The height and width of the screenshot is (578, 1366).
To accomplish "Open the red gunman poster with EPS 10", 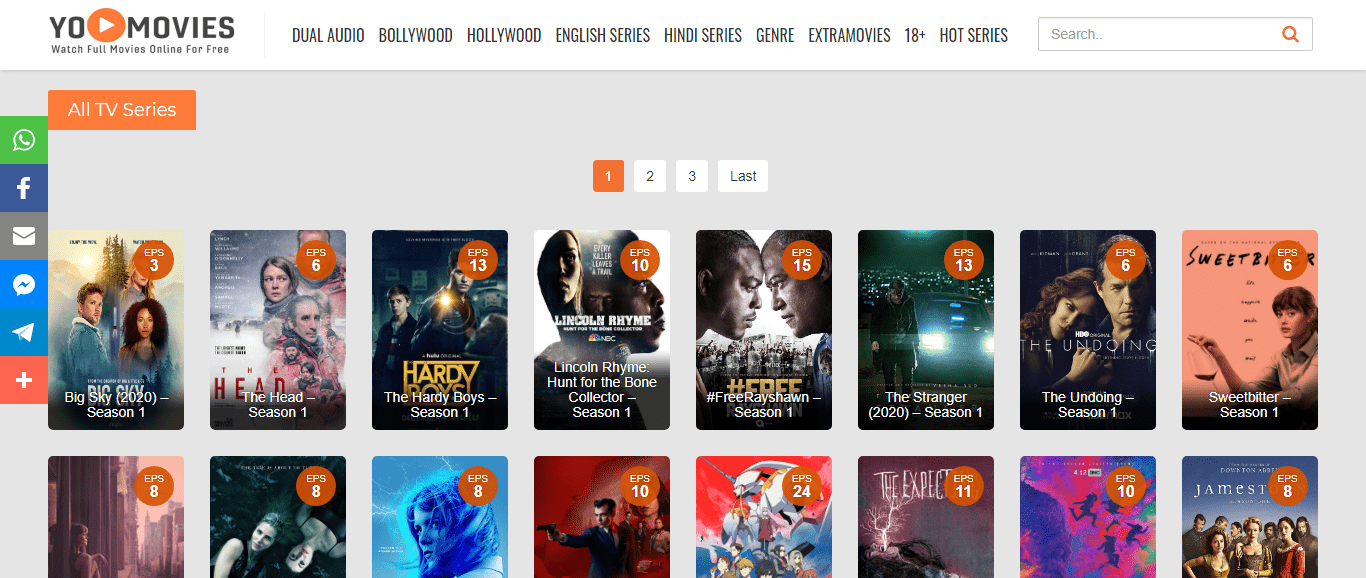I will pos(602,517).
